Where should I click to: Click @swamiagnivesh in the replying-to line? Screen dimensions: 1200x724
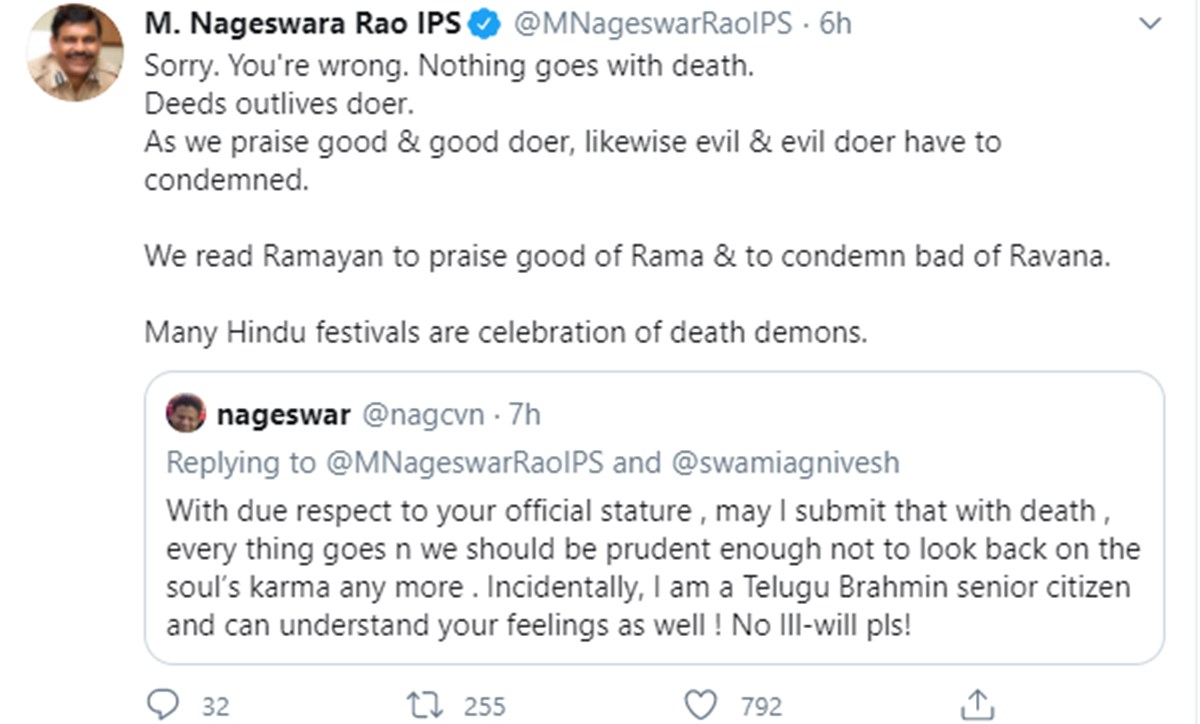point(785,463)
